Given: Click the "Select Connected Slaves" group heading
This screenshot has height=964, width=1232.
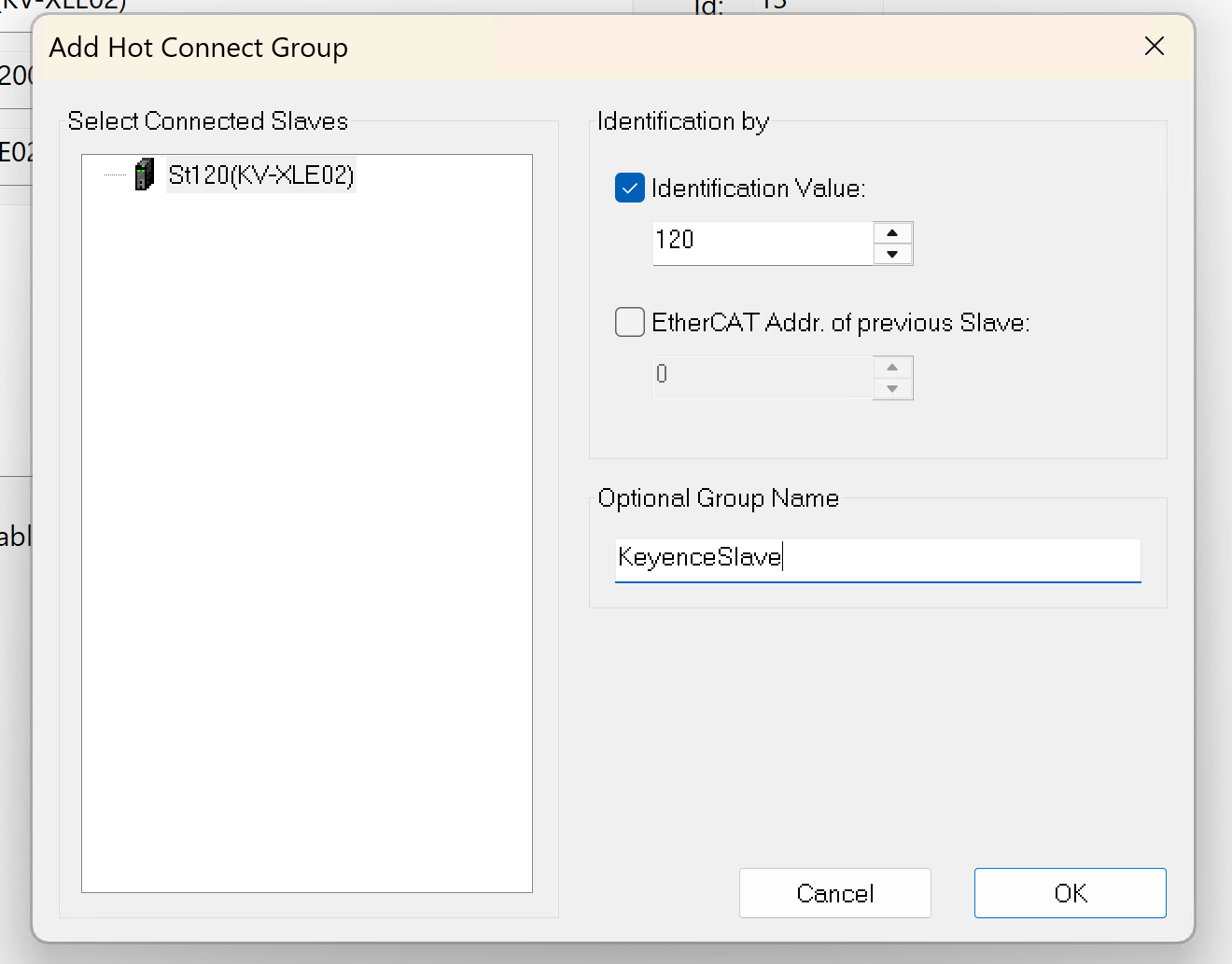Looking at the screenshot, I should click(207, 121).
